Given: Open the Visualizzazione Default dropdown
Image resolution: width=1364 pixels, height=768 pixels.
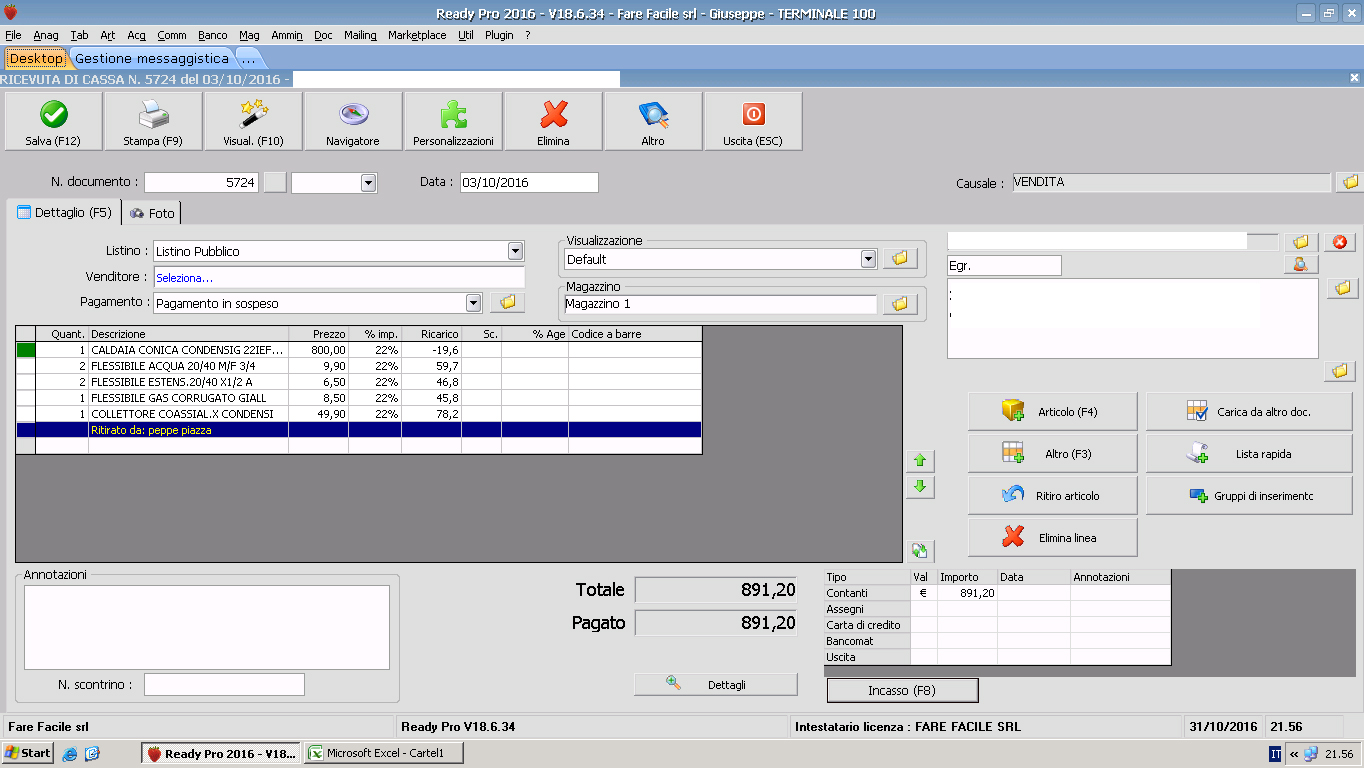Looking at the screenshot, I should 868,259.
